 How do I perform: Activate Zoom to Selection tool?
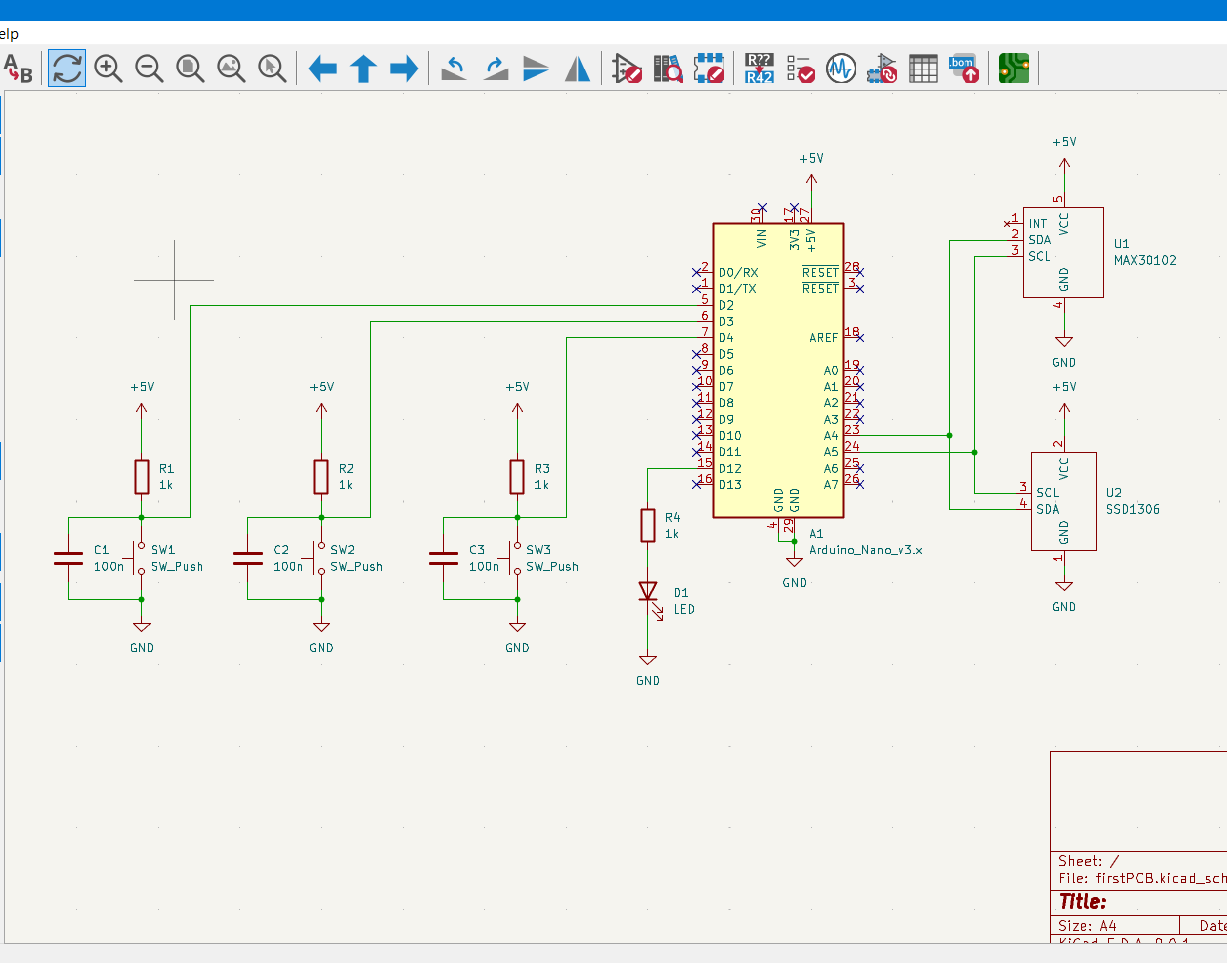(272, 69)
